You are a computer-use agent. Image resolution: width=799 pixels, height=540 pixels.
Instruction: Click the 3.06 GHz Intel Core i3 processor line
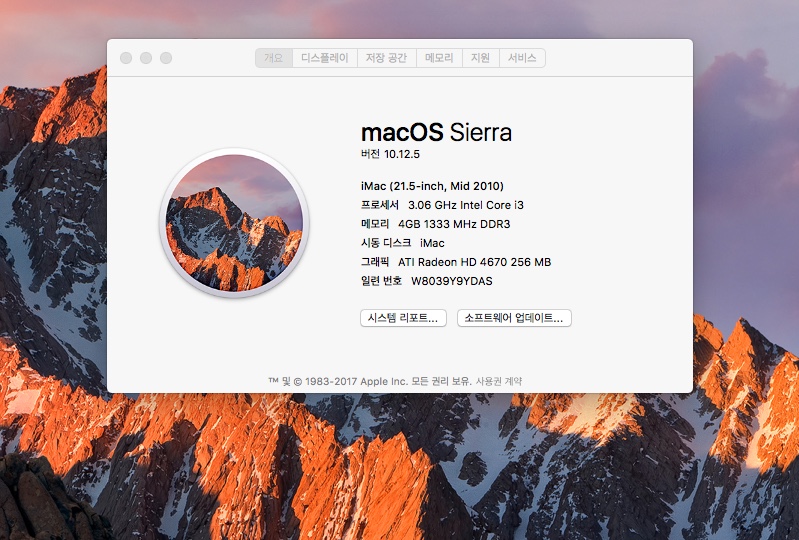466,205
